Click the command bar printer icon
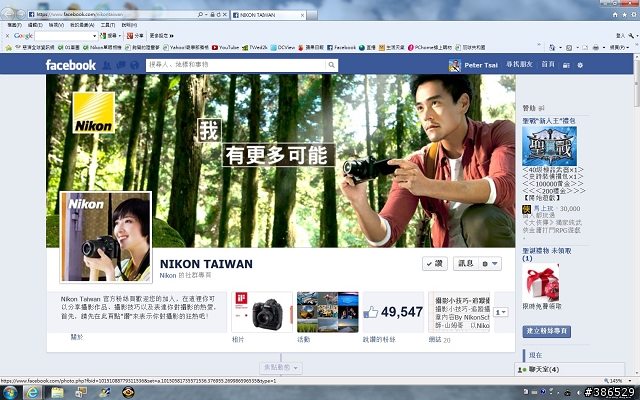 (596, 48)
